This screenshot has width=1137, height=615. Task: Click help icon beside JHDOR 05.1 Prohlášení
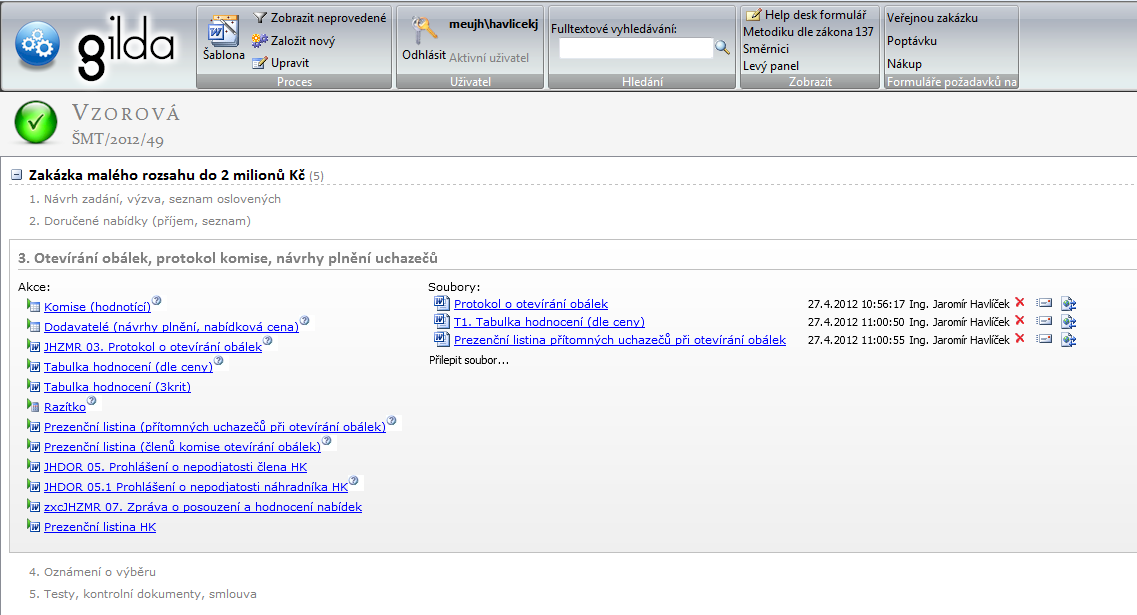(354, 481)
